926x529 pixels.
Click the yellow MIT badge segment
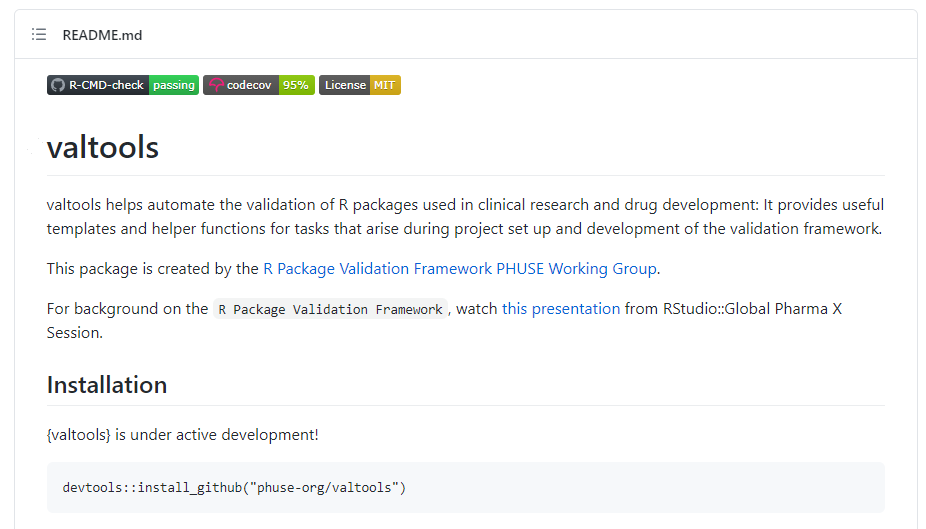pyautogui.click(x=385, y=86)
